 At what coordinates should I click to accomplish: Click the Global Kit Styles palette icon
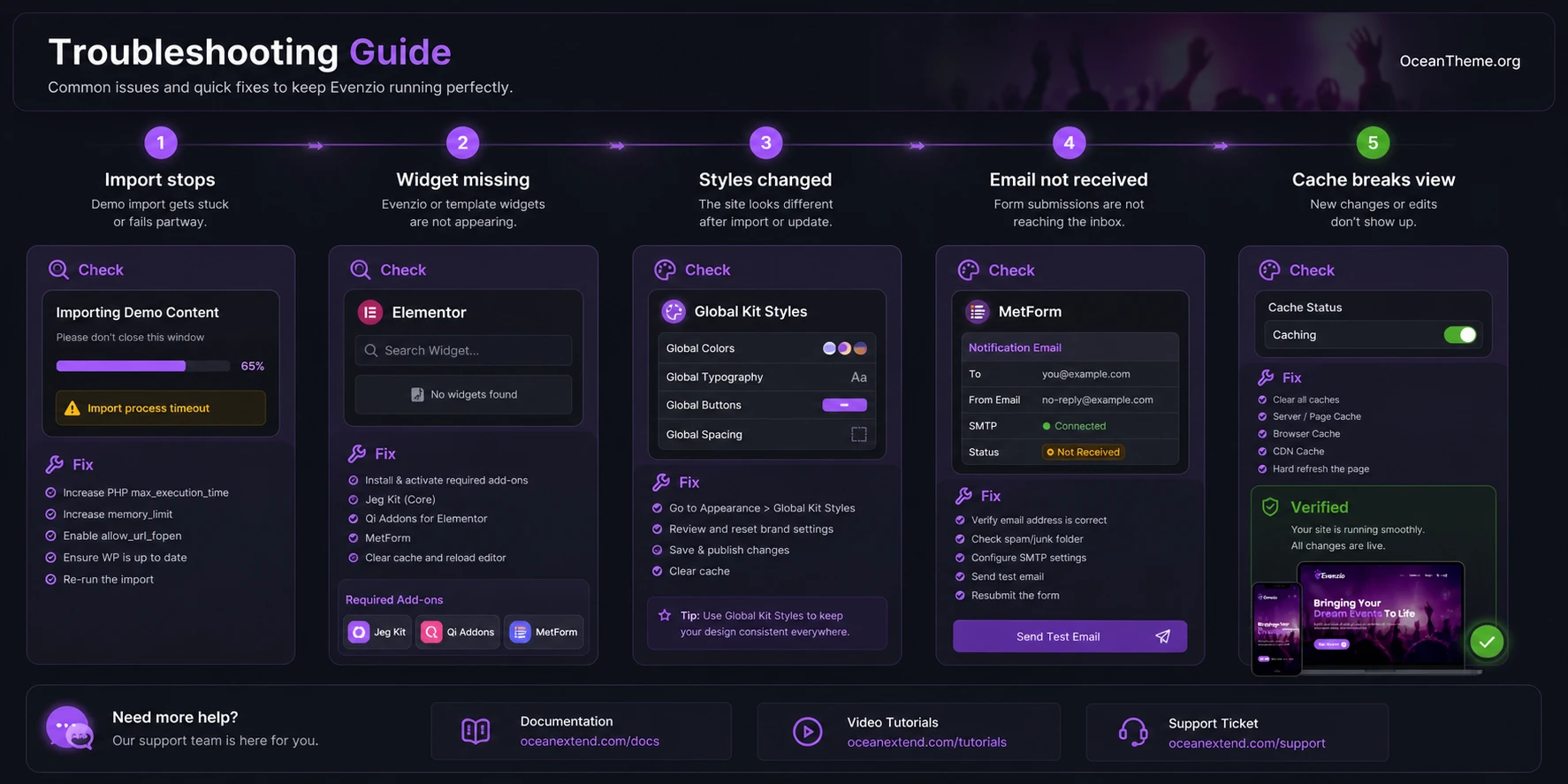pos(674,311)
